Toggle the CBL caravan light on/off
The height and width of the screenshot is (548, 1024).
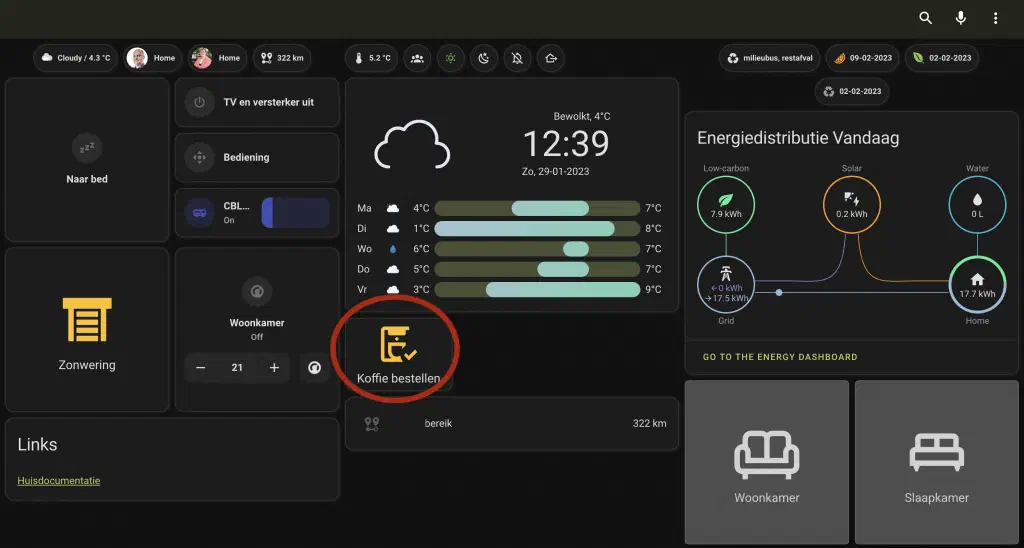[x=199, y=212]
